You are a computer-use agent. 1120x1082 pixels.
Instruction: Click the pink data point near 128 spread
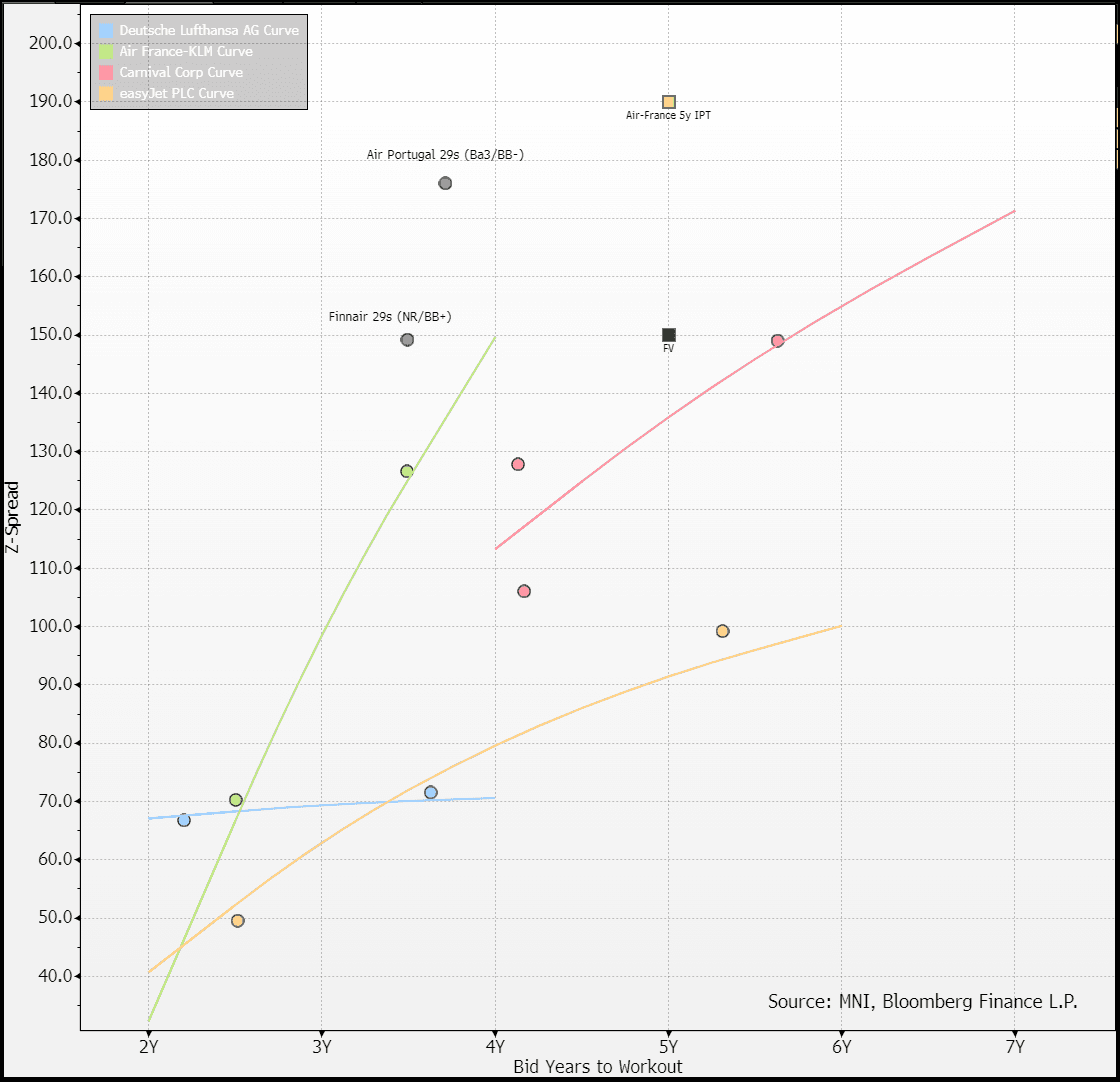[518, 465]
